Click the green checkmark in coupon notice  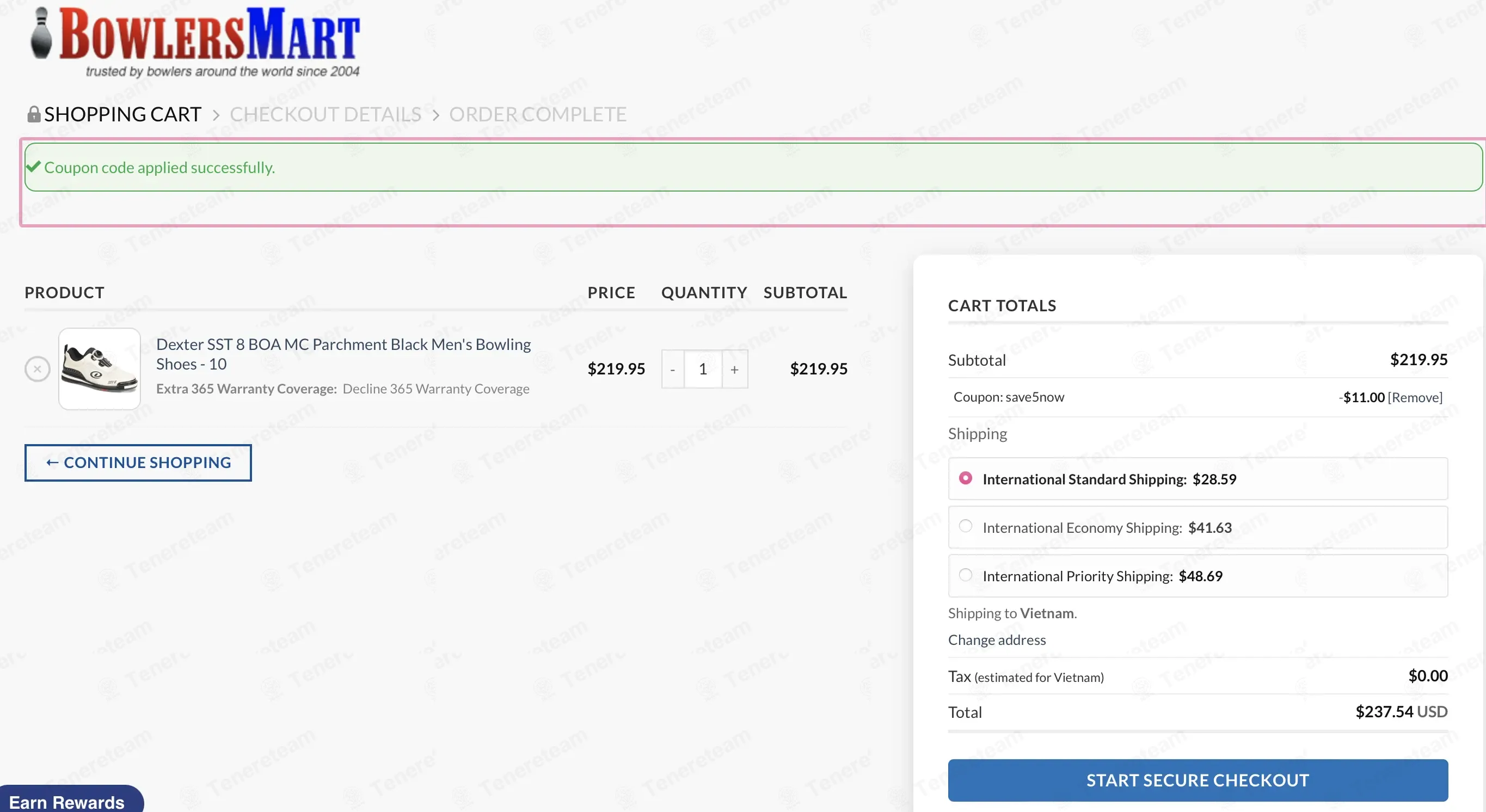(x=33, y=167)
